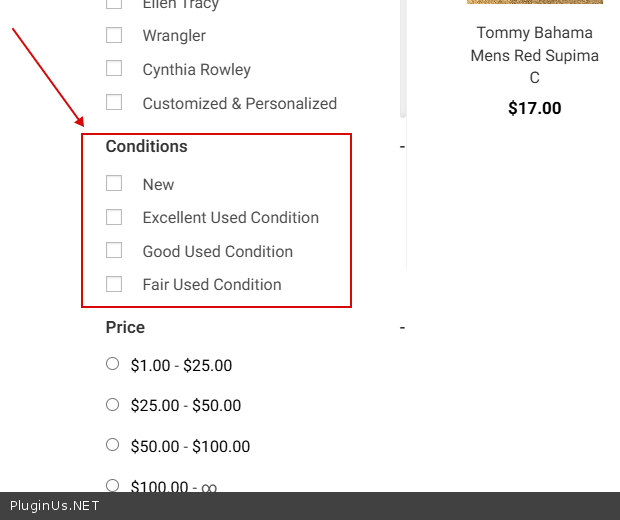Tick the Cynthia Rowley checkbox

tap(114, 69)
